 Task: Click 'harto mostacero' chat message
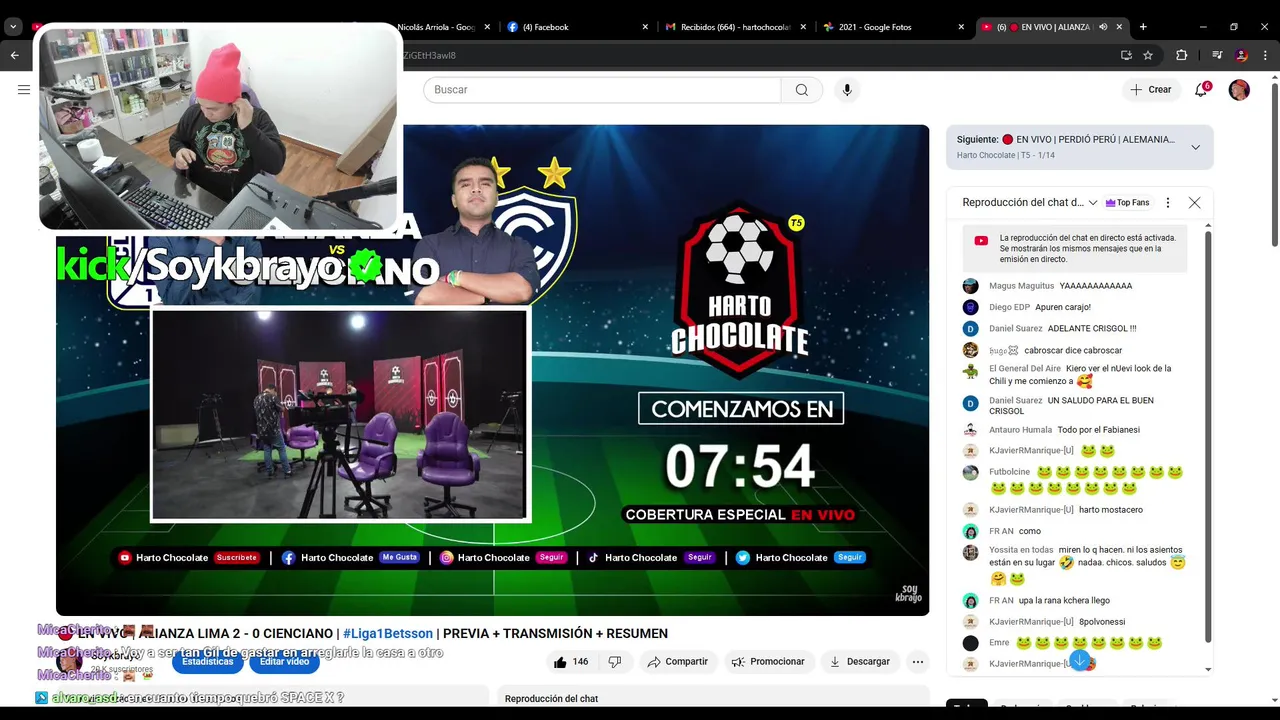point(1110,510)
